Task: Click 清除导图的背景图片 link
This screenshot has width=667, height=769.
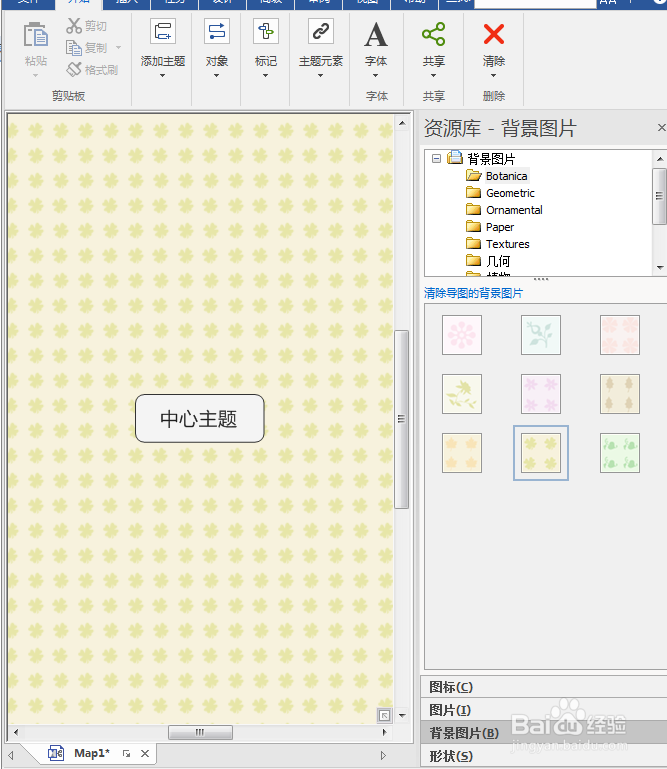Action: click(x=473, y=293)
